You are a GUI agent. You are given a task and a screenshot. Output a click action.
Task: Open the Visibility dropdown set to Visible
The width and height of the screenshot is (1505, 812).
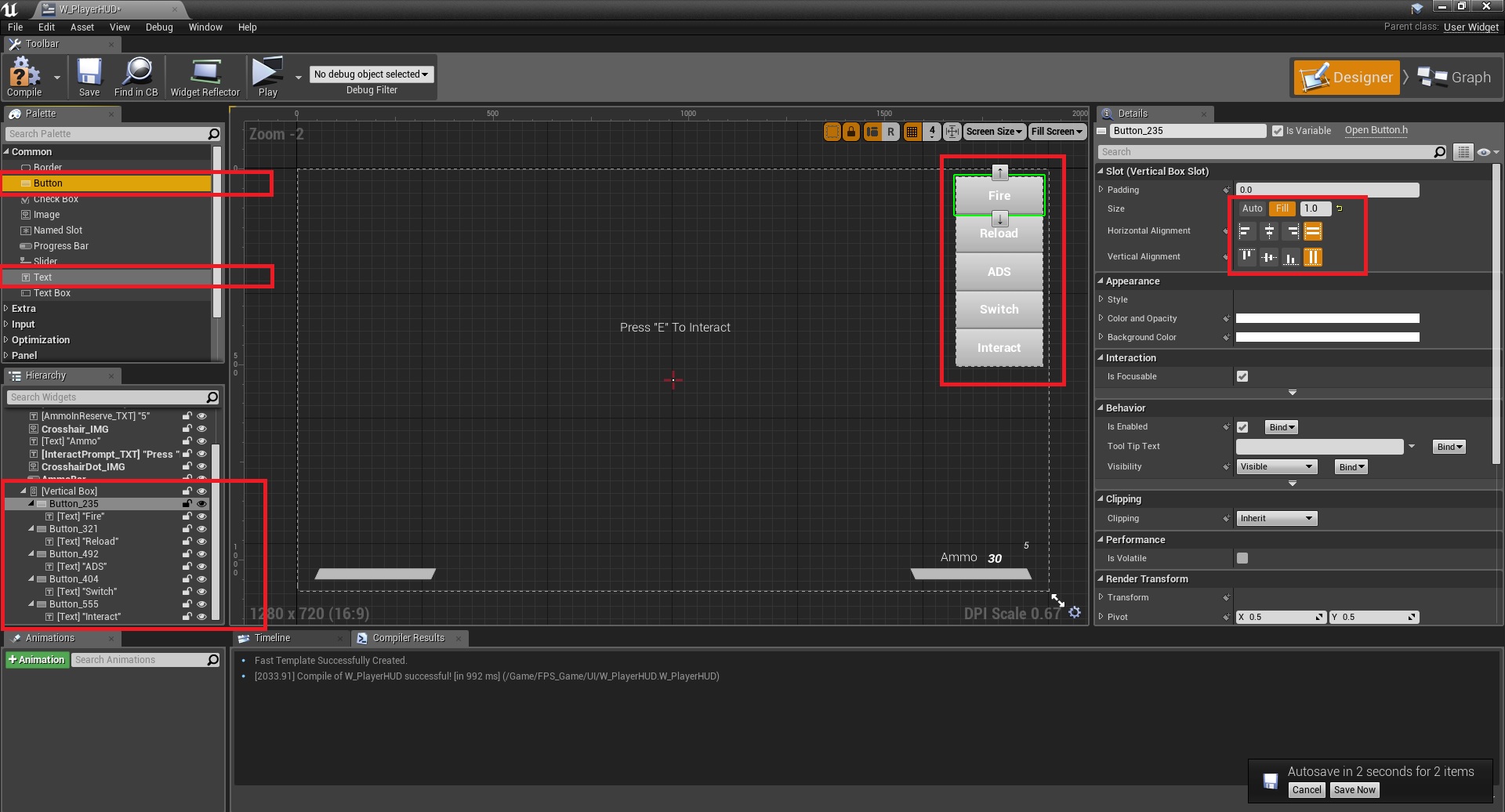[x=1276, y=467]
